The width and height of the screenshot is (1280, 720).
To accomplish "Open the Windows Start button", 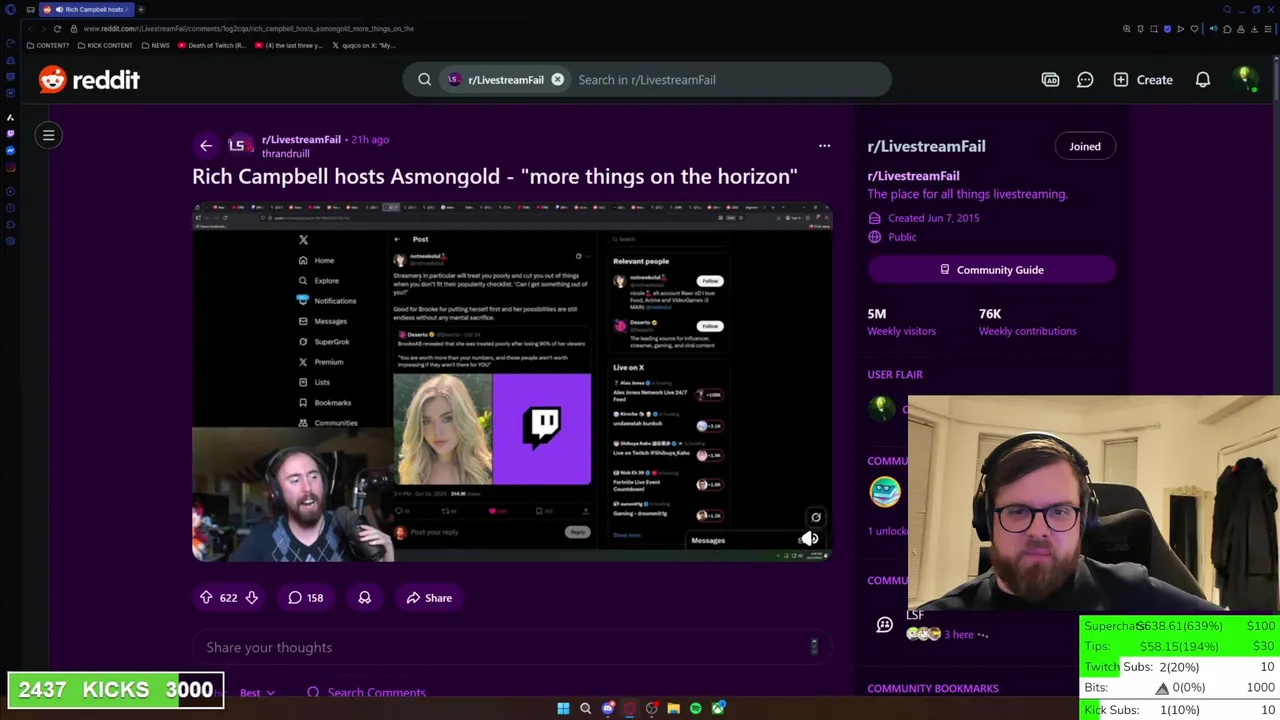I will (x=563, y=709).
